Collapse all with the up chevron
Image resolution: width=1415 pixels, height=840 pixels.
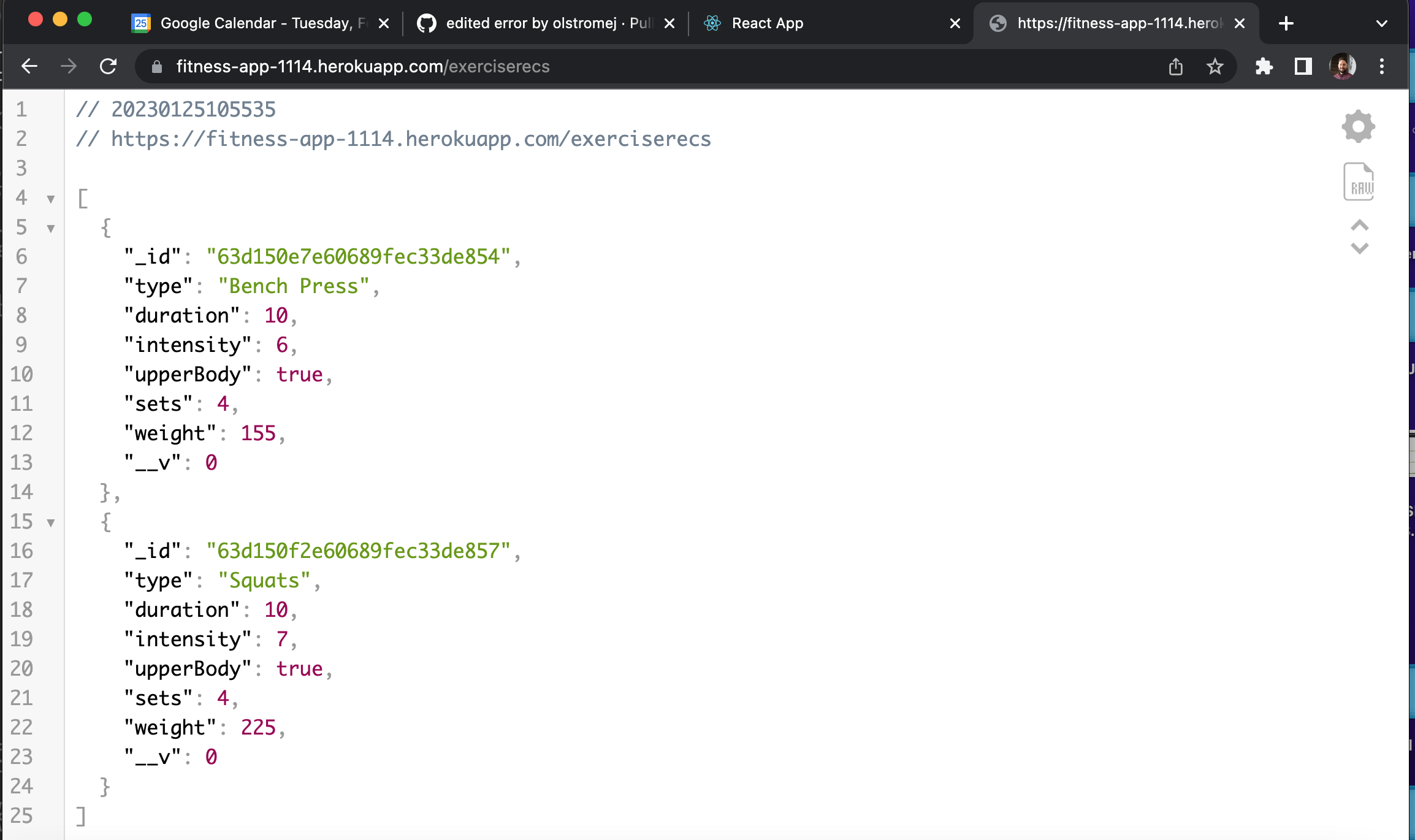1359,225
